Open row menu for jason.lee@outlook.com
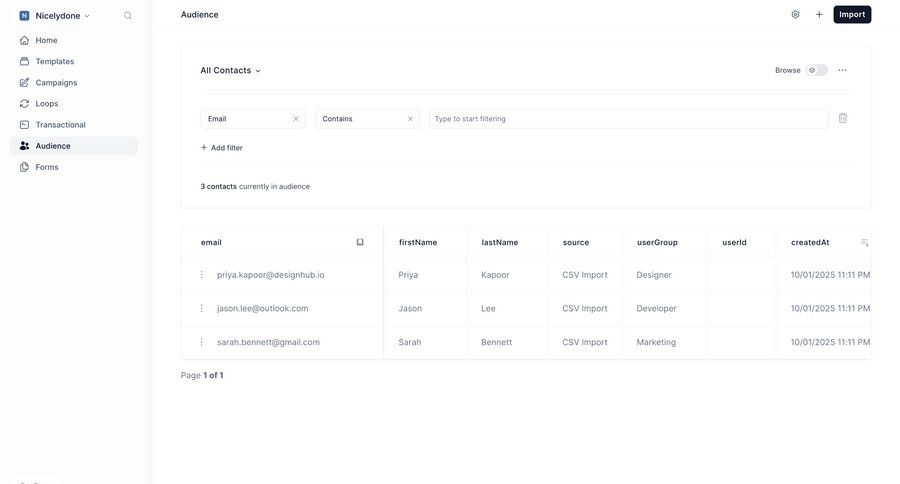 pos(201,308)
